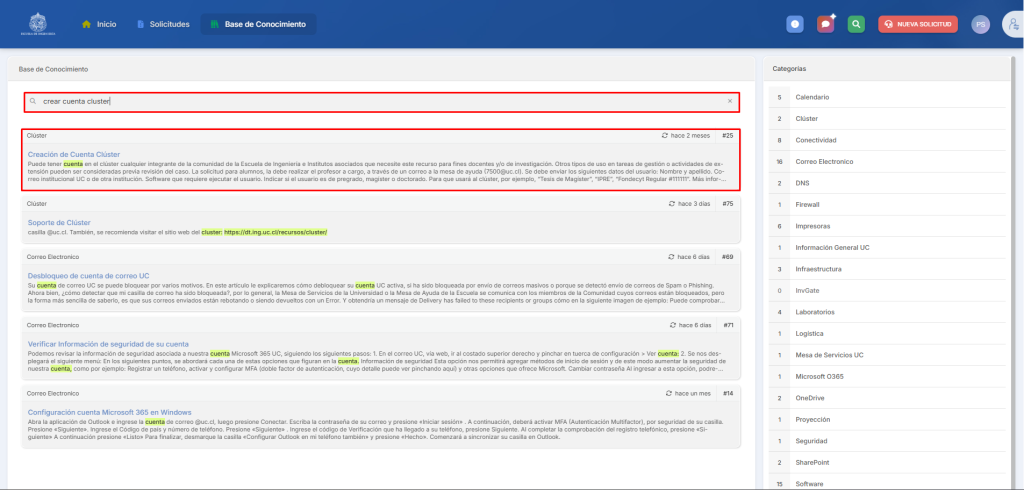Viewport: 1024px width, 490px height.
Task: Open the PS user profile avatar
Action: pyautogui.click(x=980, y=24)
